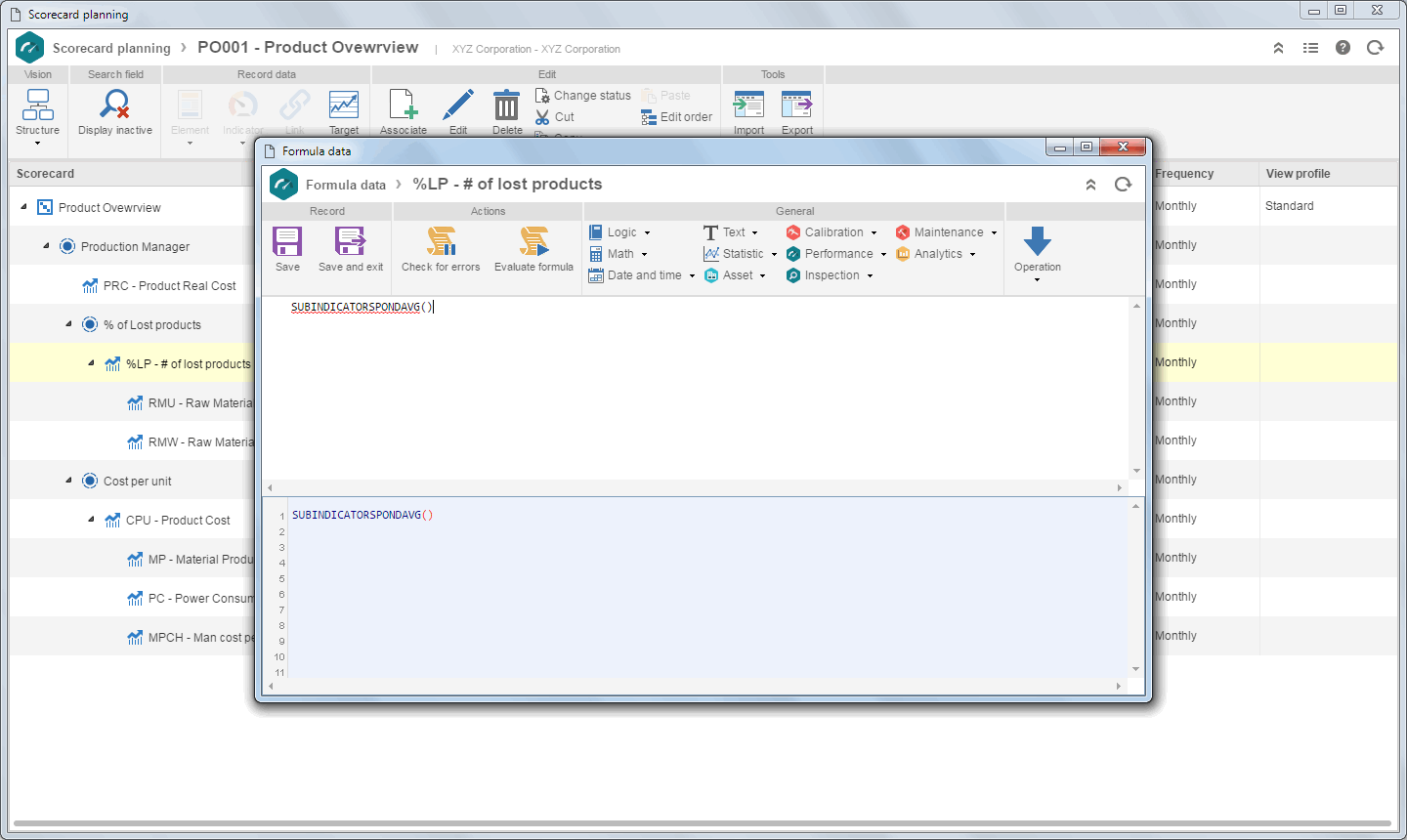
Task: Select %LP - # of lost products row
Action: (x=132, y=363)
